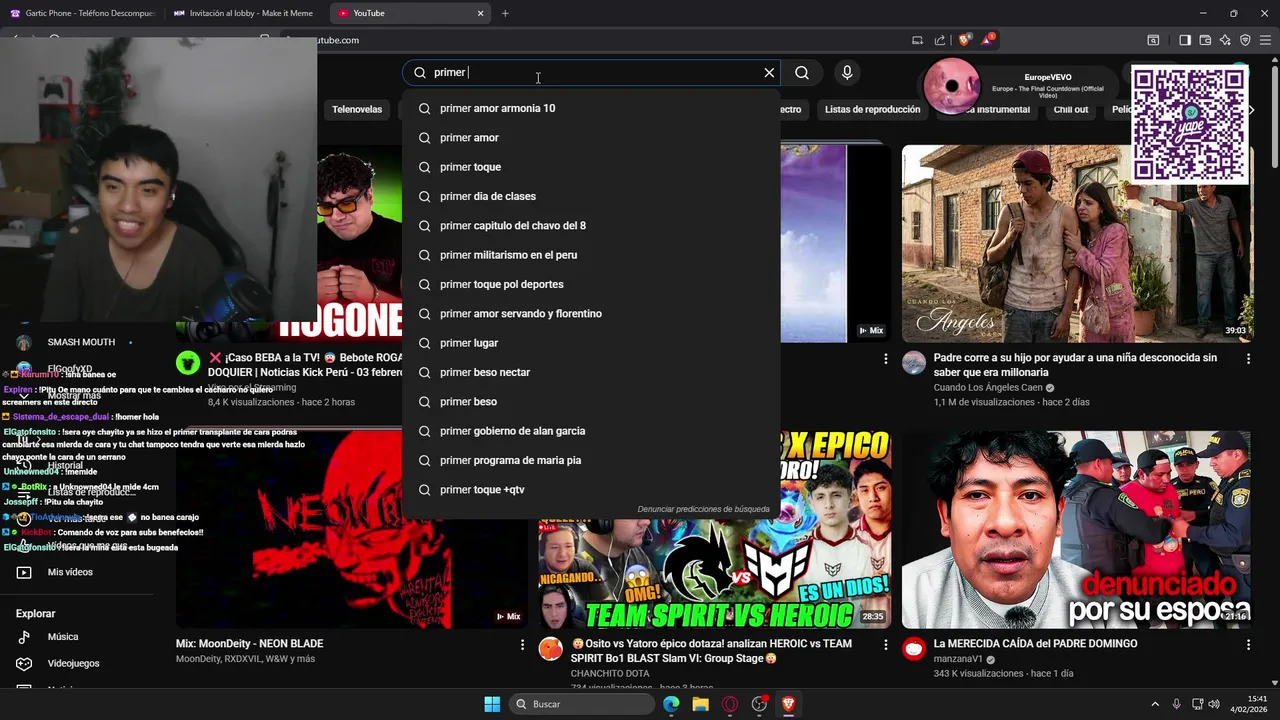Image resolution: width=1280 pixels, height=720 pixels.
Task: Open the Europe Final Countdown mini player thumbnail
Action: [x=951, y=86]
